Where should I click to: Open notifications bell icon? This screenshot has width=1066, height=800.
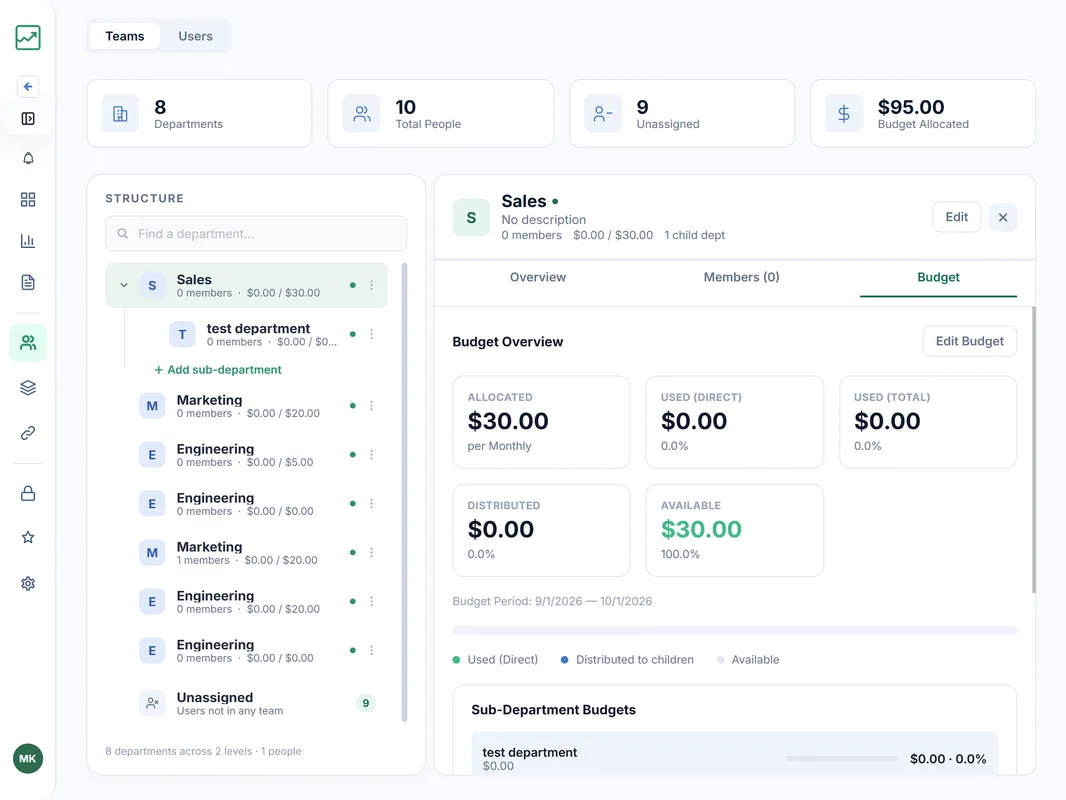pyautogui.click(x=28, y=158)
